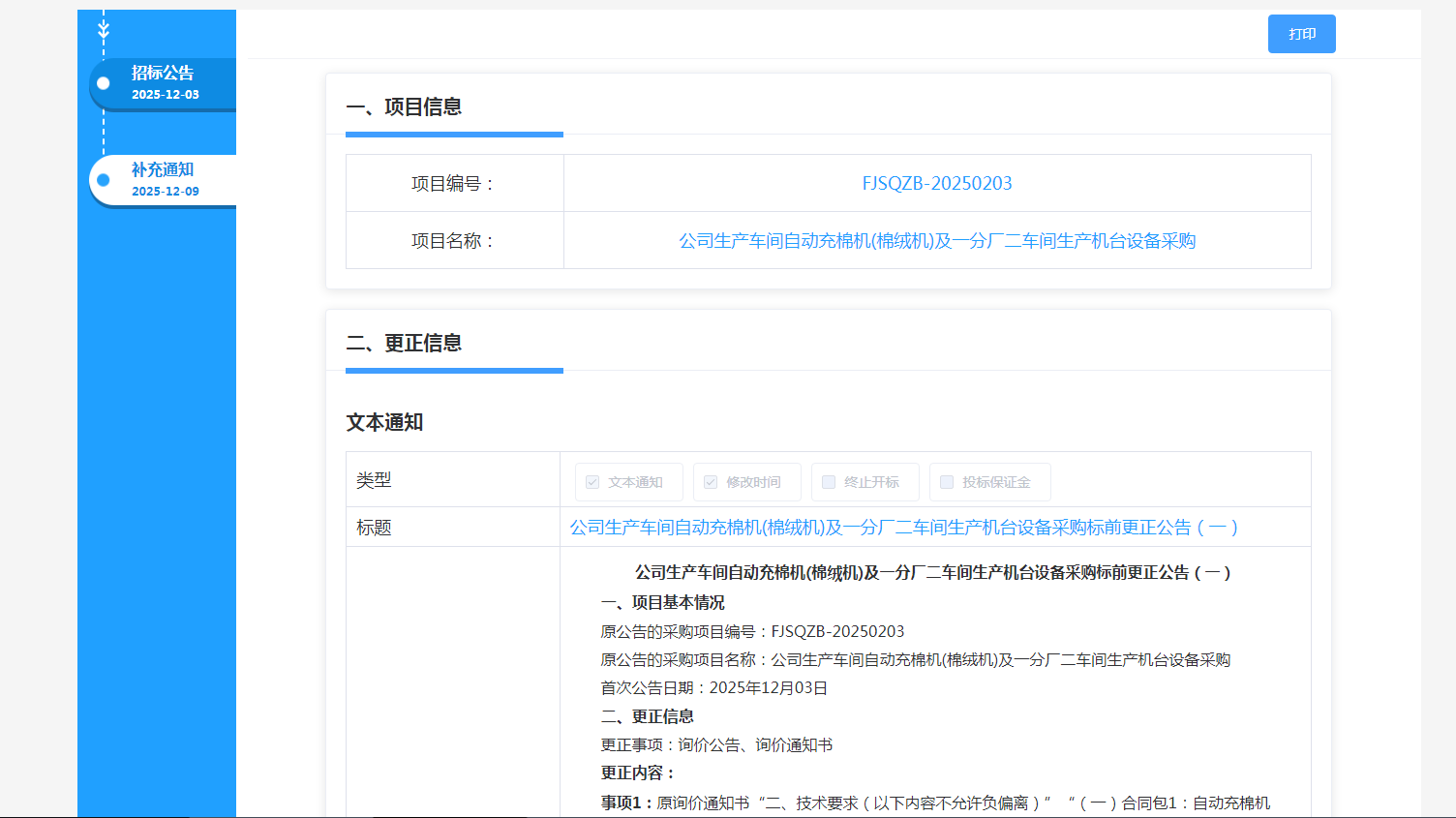
Task: Open project number FJSQZB-20250203 link
Action: [936, 183]
